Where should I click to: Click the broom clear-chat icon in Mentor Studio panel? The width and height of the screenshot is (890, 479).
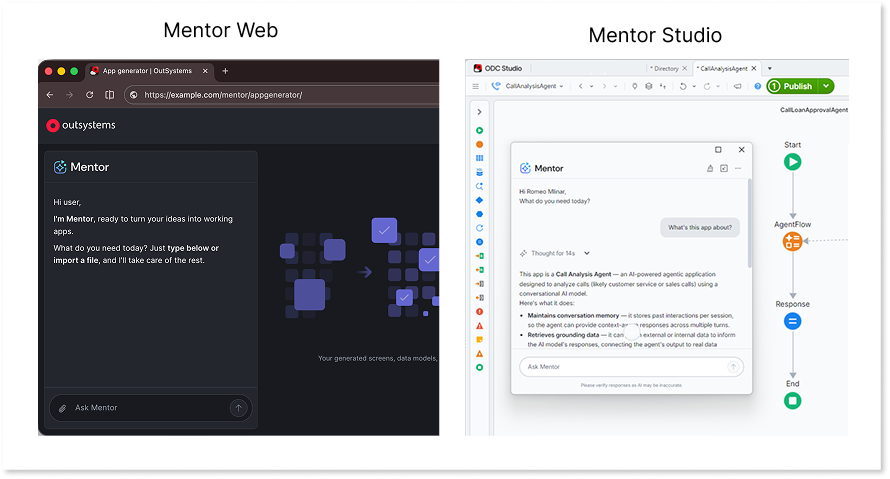[710, 169]
